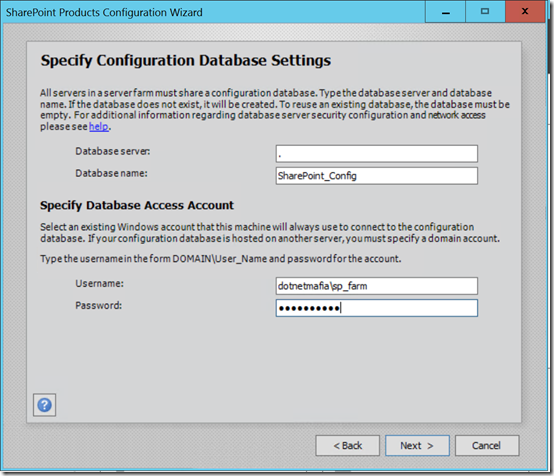554x476 pixels.
Task: Maximize the Configuration Wizard window
Action: pyautogui.click(x=485, y=12)
